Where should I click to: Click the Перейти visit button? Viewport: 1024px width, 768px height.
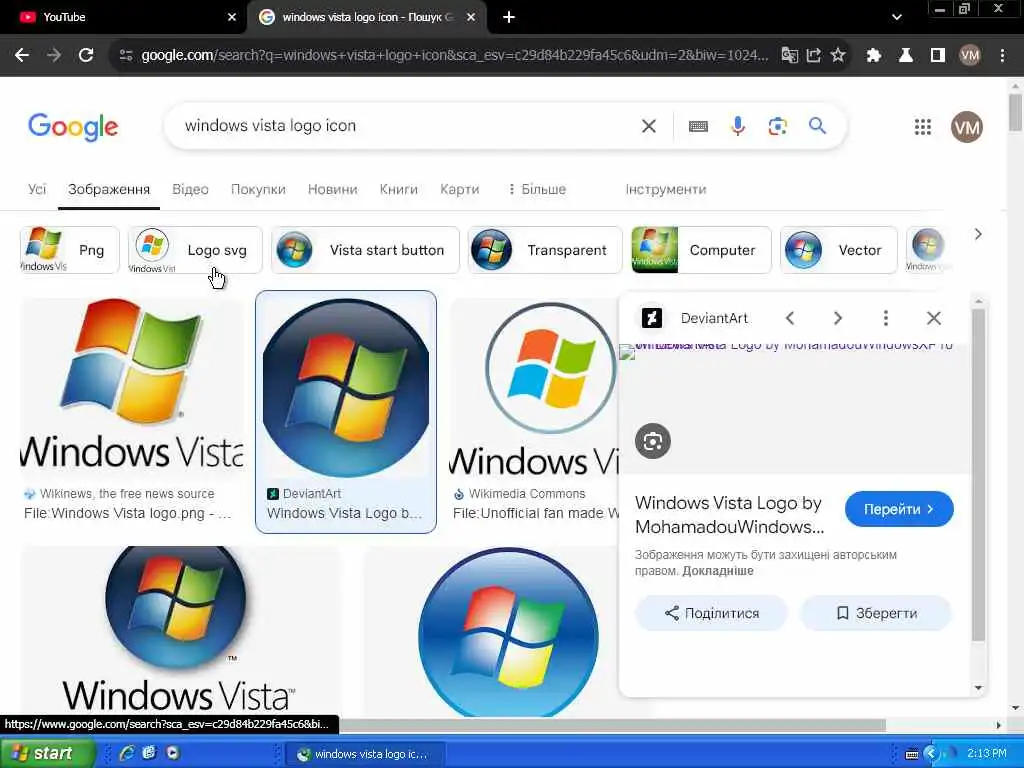[x=899, y=509]
